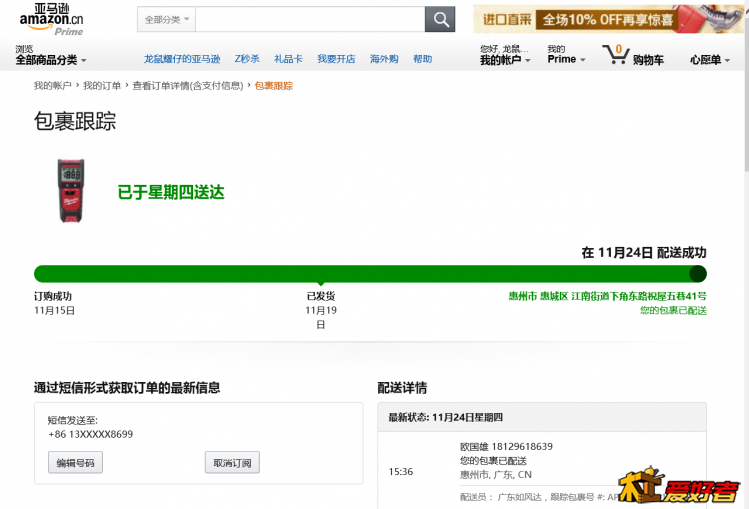
Task: Open the Z秒杀 flash deals link
Action: point(247,59)
